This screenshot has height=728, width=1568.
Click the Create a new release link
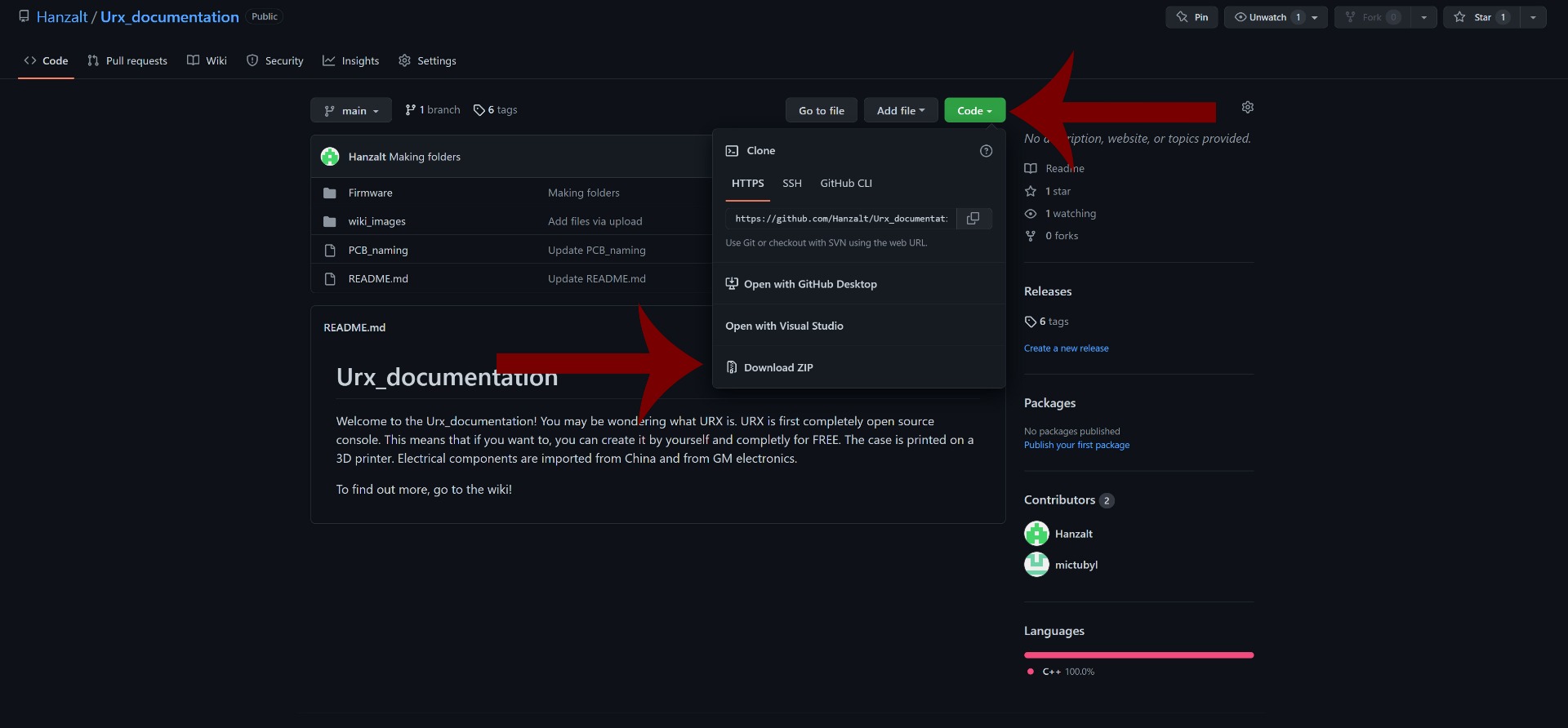point(1066,348)
